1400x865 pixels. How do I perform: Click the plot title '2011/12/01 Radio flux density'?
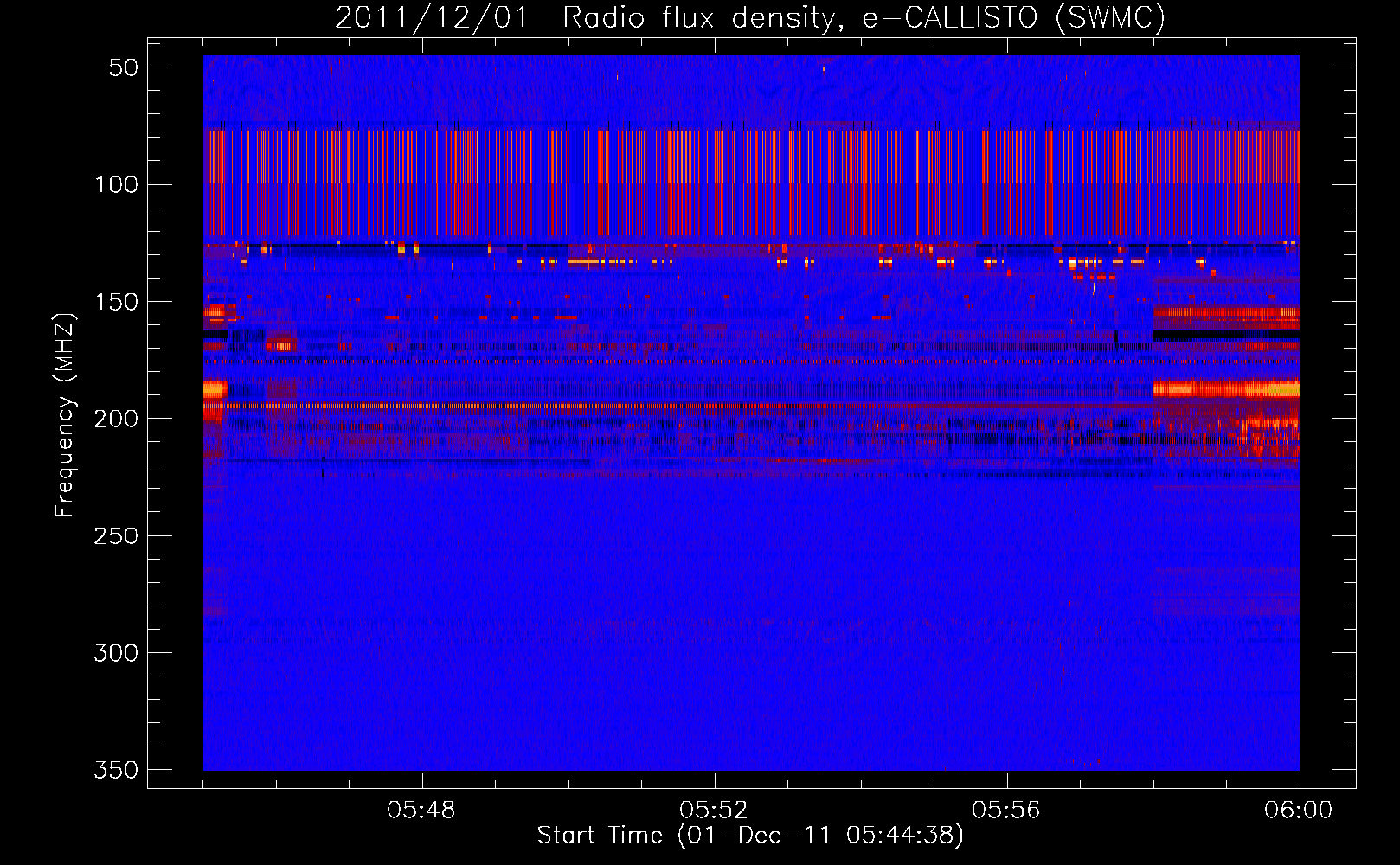pos(588,17)
